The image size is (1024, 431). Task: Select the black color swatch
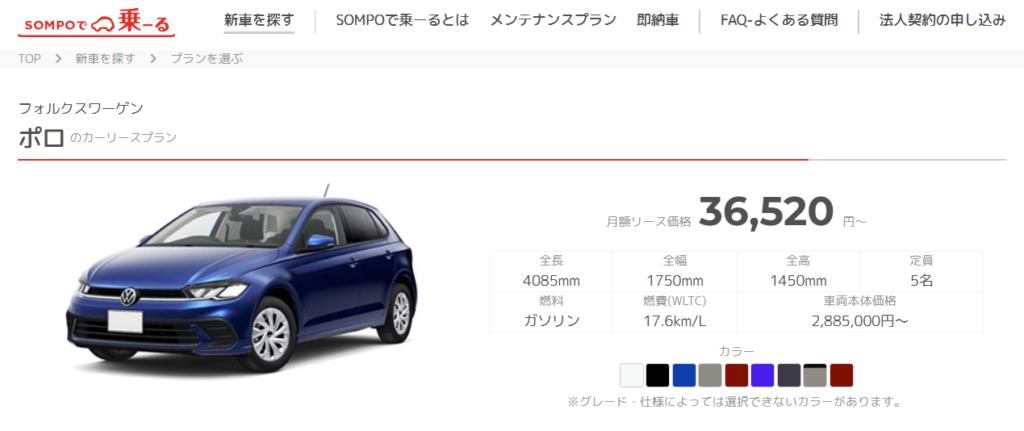tap(658, 375)
